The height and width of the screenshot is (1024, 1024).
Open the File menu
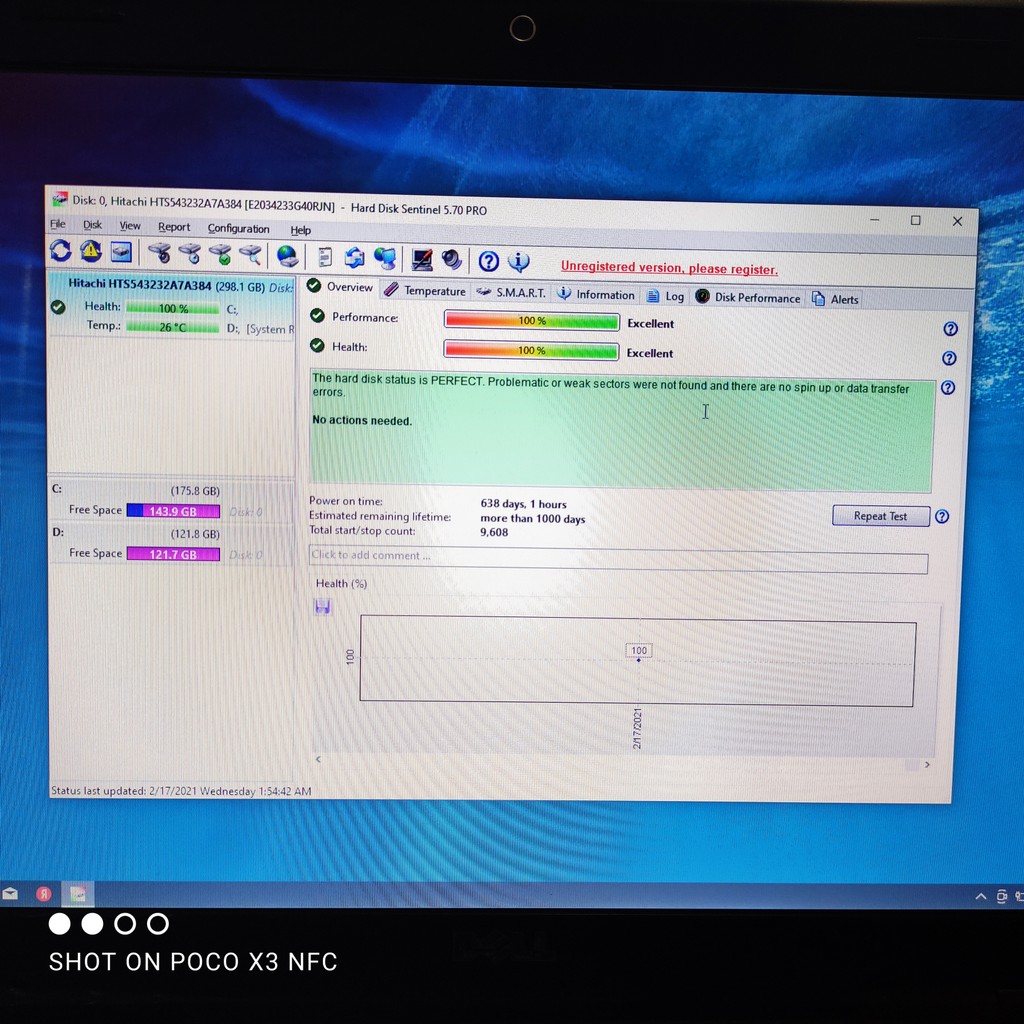58,224
